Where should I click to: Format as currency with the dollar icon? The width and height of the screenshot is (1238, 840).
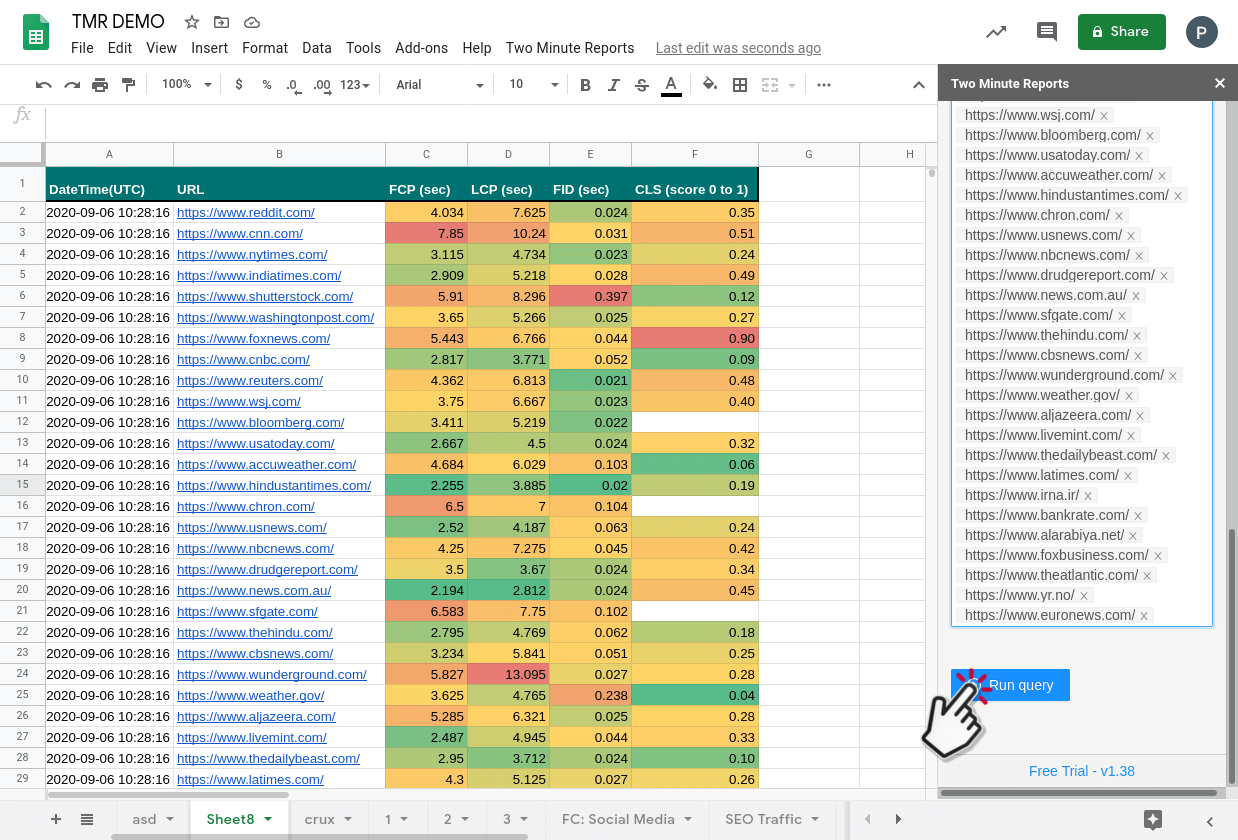(239, 85)
